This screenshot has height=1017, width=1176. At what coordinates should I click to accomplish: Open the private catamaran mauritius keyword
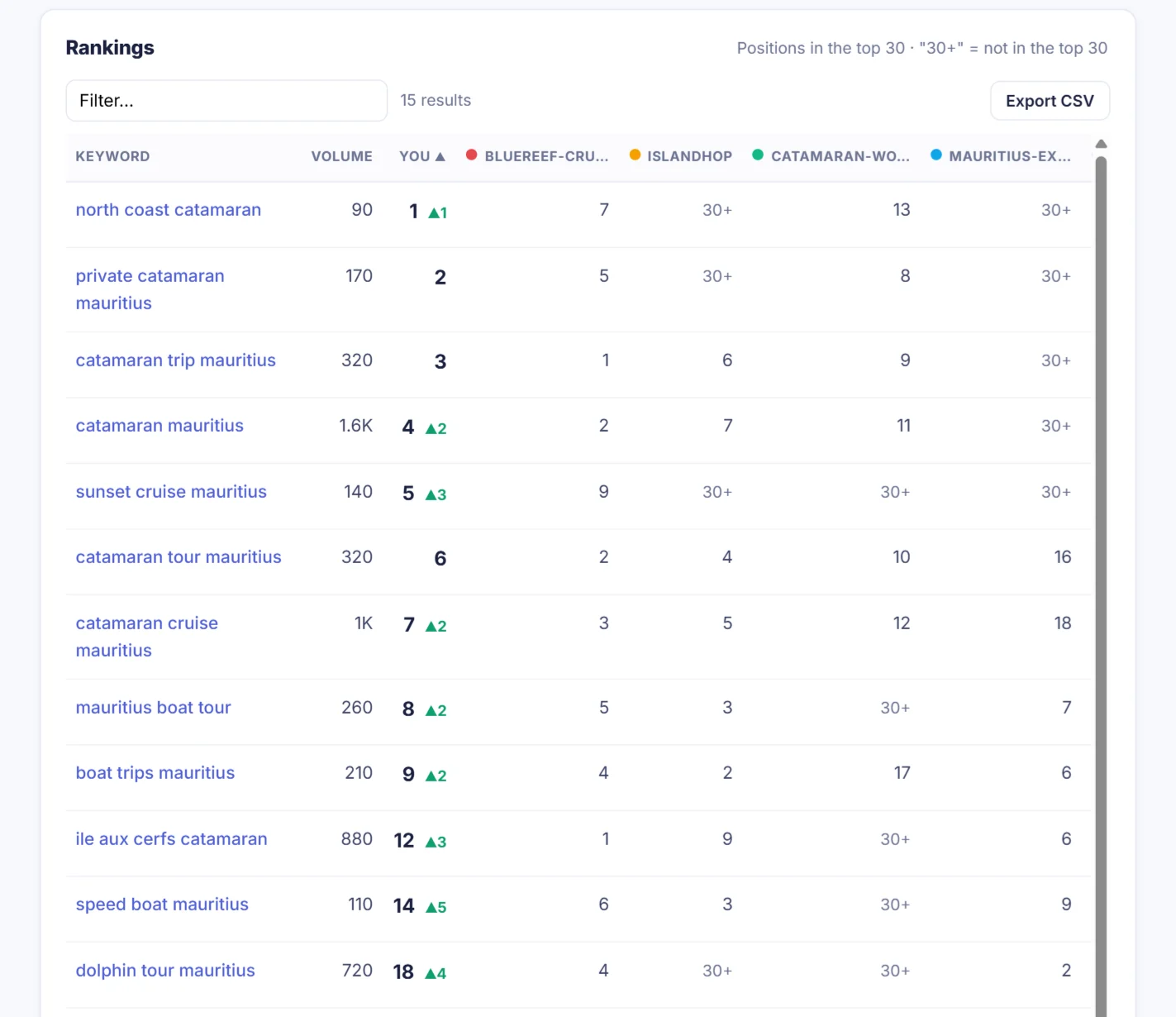150,289
